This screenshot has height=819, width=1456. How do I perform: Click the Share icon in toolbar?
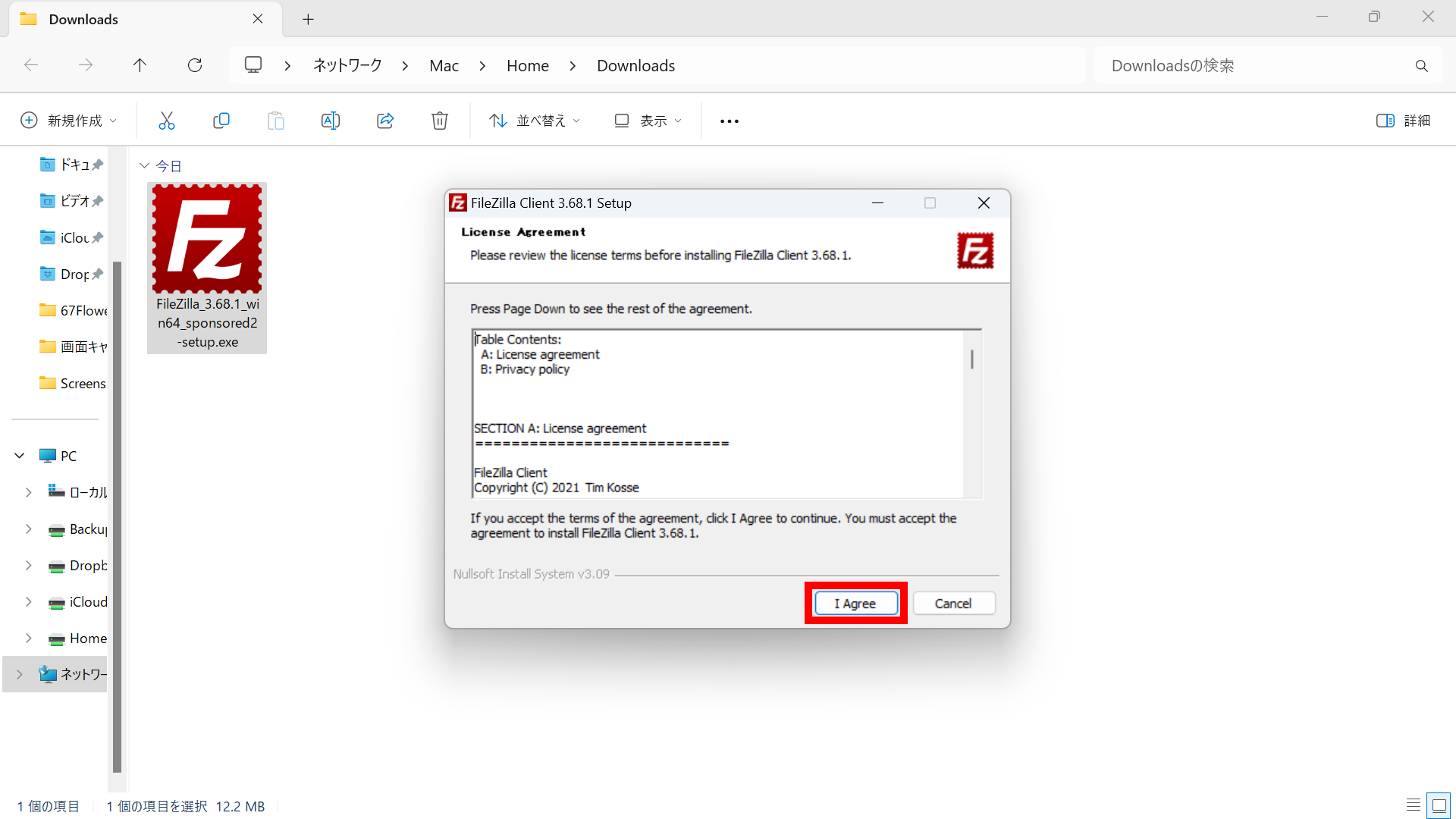385,121
